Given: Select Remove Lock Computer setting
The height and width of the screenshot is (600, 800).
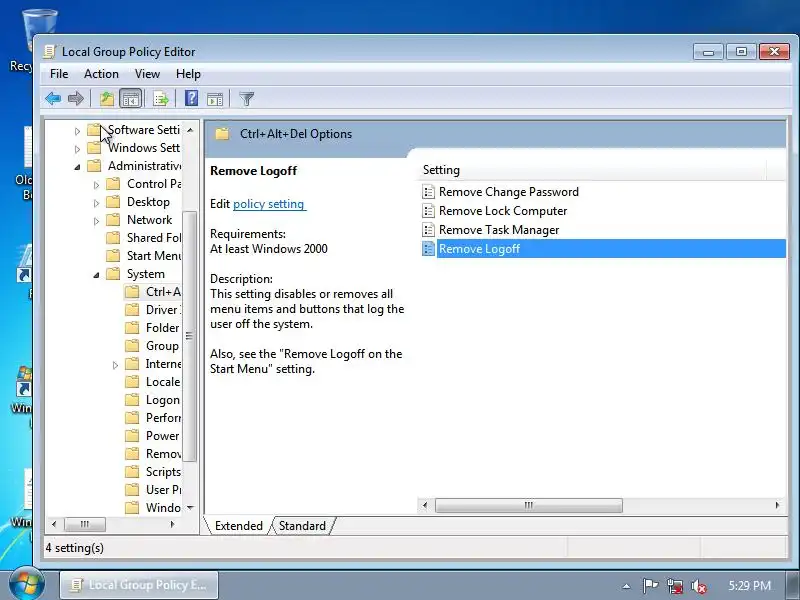Looking at the screenshot, I should tap(503, 211).
